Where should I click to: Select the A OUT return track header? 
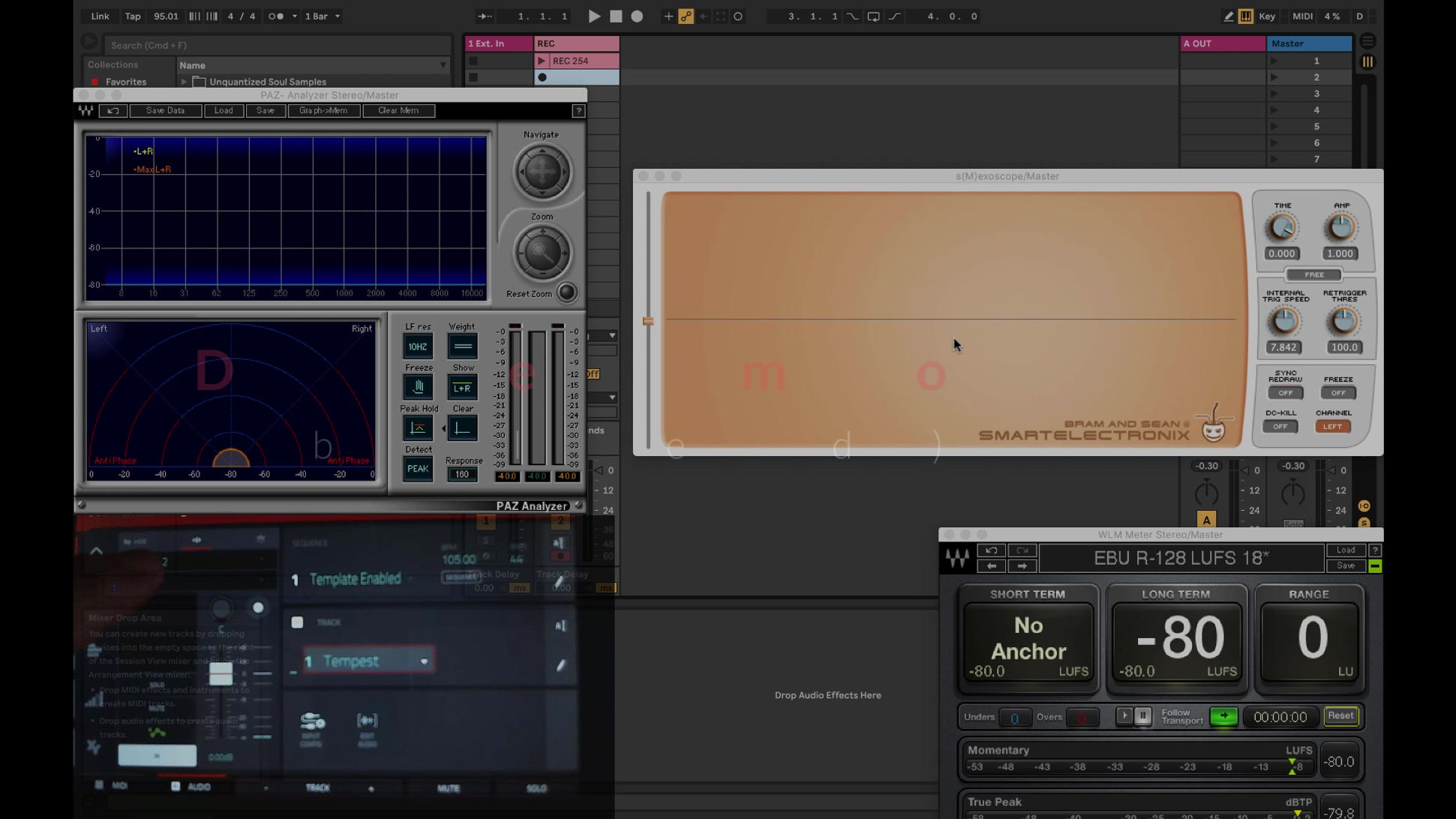(x=1223, y=43)
